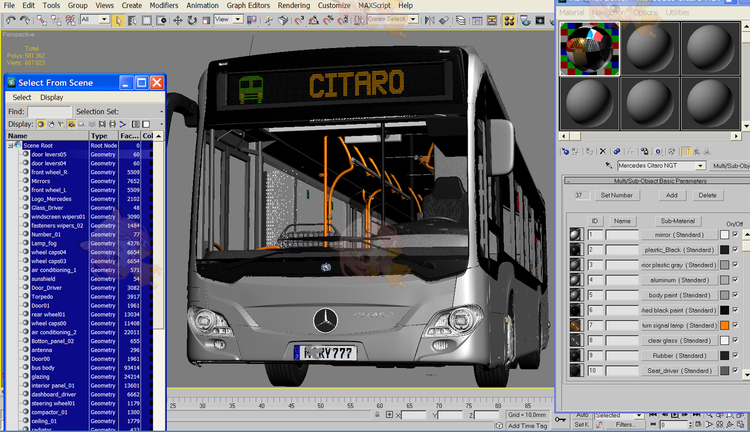
Task: Open the Layer Manager icon
Action: click(461, 21)
